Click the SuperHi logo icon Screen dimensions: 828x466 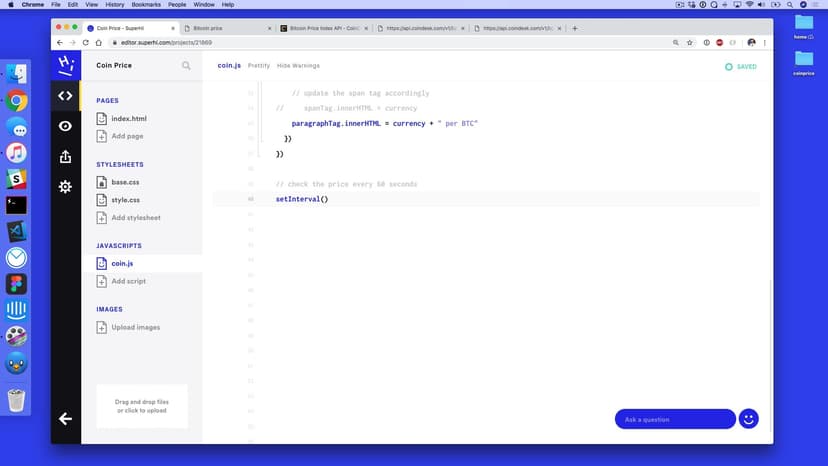click(65, 65)
